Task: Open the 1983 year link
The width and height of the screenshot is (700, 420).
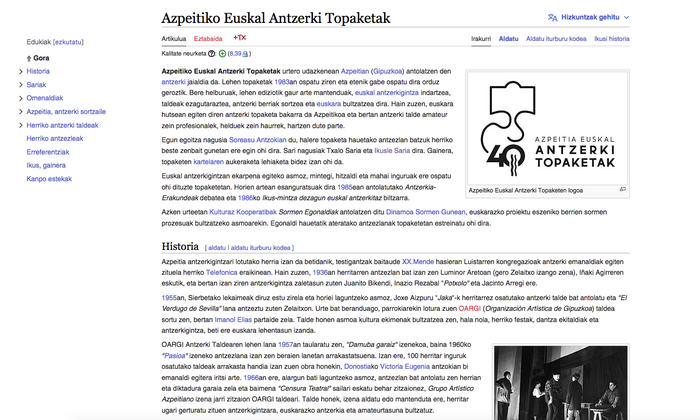Action: click(282, 82)
